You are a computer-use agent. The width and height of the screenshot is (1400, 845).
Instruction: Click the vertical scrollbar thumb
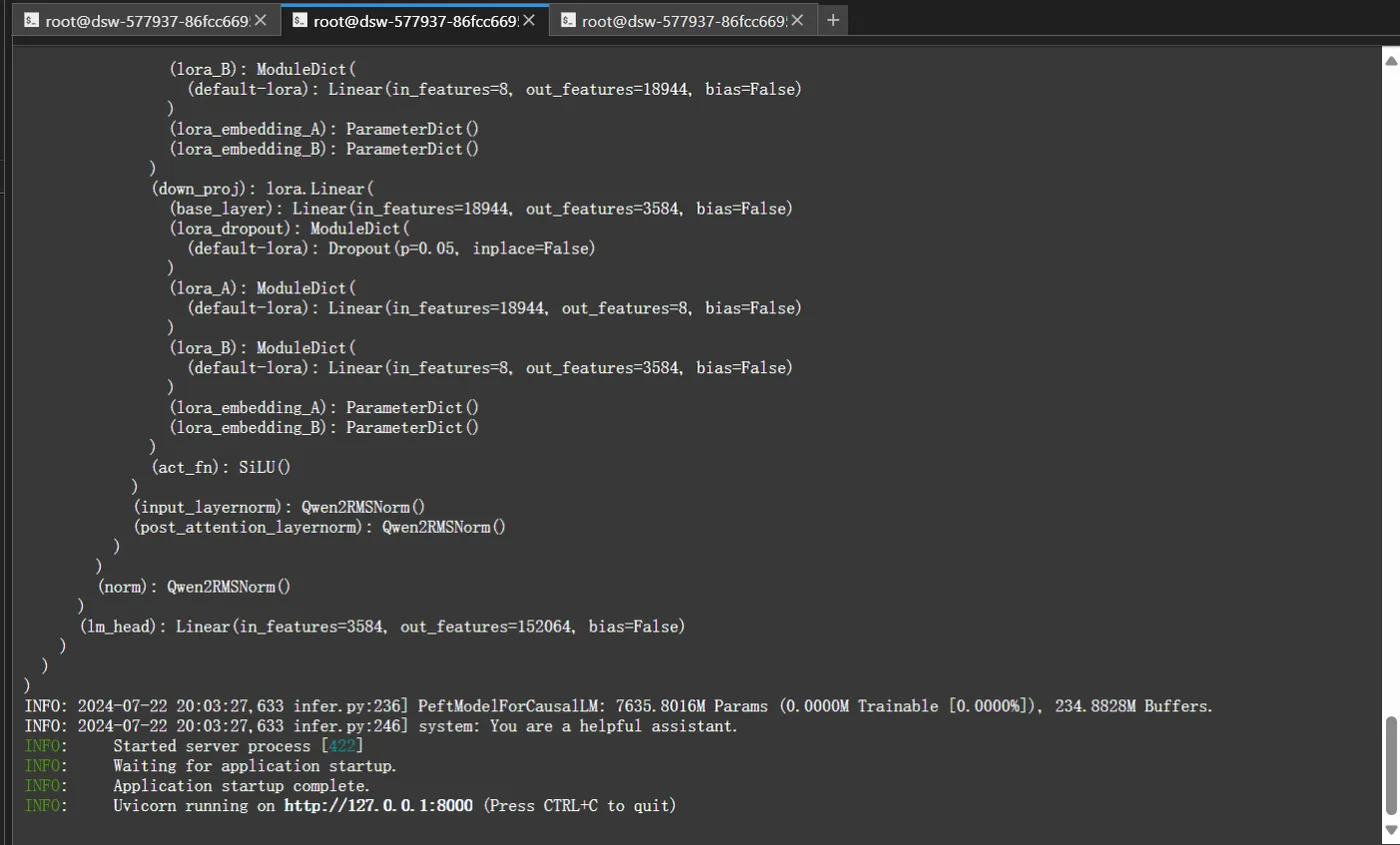point(1391,766)
